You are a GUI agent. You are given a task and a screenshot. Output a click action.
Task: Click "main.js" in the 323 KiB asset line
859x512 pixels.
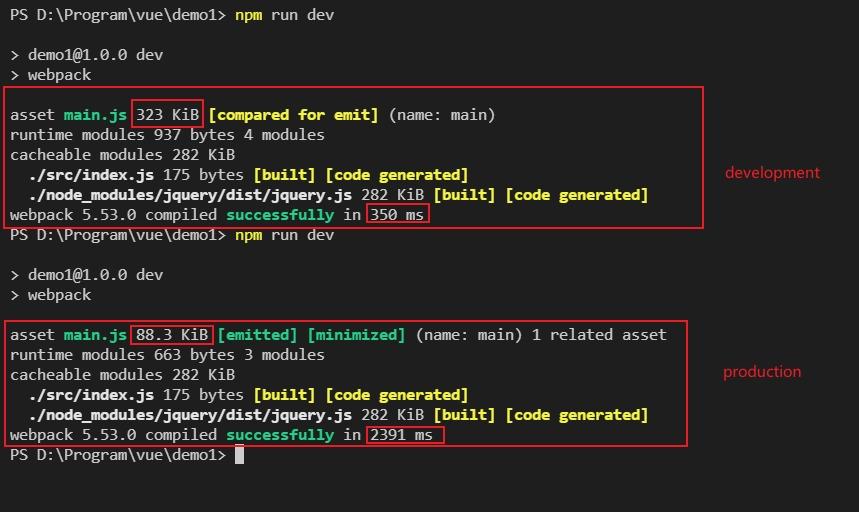click(x=95, y=114)
